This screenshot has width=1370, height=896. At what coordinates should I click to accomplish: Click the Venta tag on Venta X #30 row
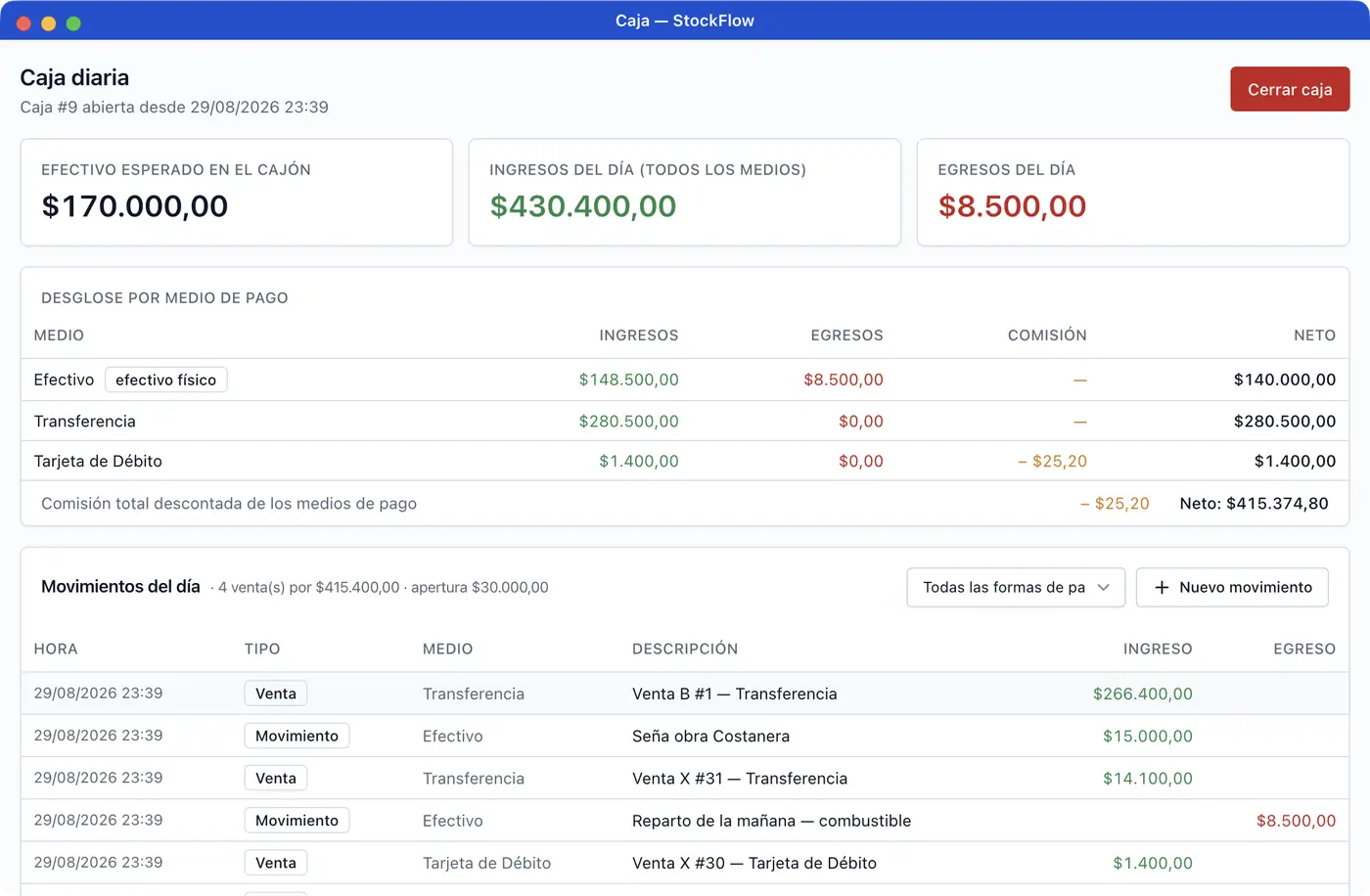click(276, 863)
